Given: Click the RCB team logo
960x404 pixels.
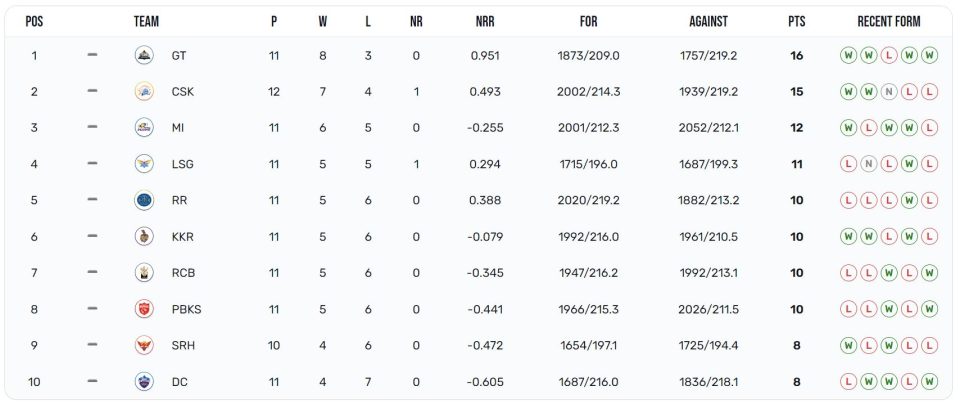Looking at the screenshot, I should coord(144,272).
